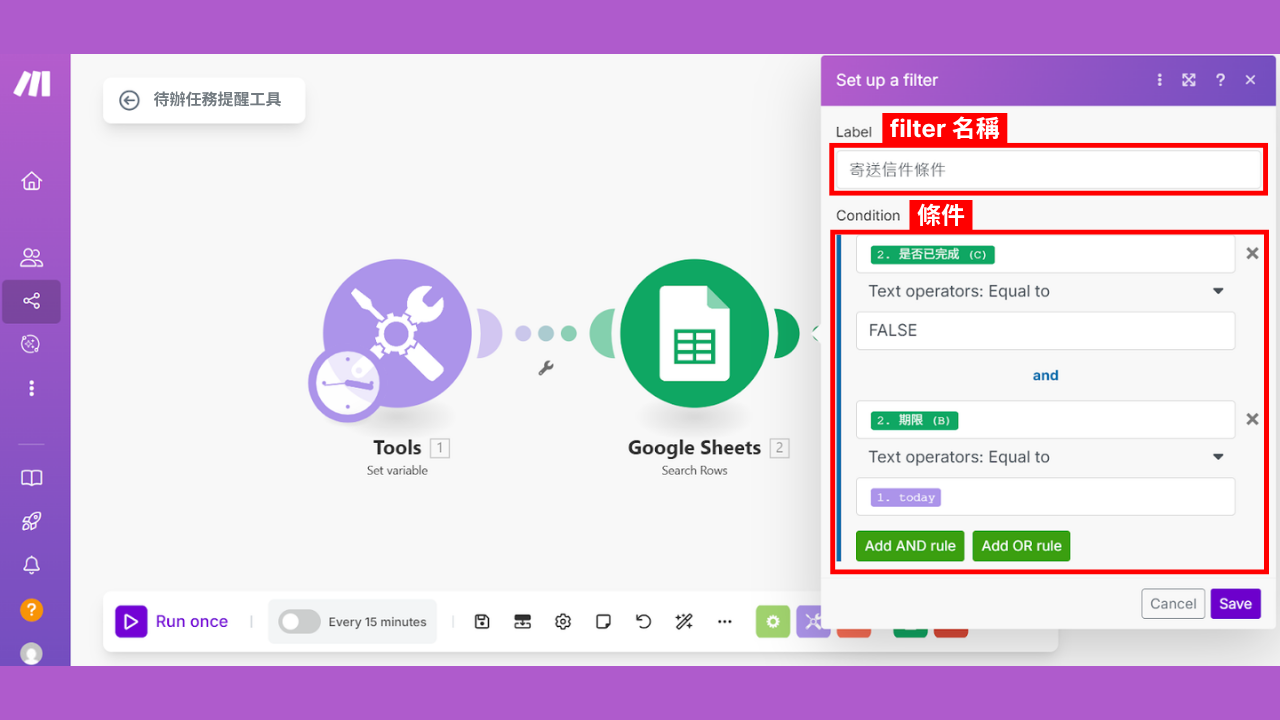Open the Make logo home

(x=32, y=84)
